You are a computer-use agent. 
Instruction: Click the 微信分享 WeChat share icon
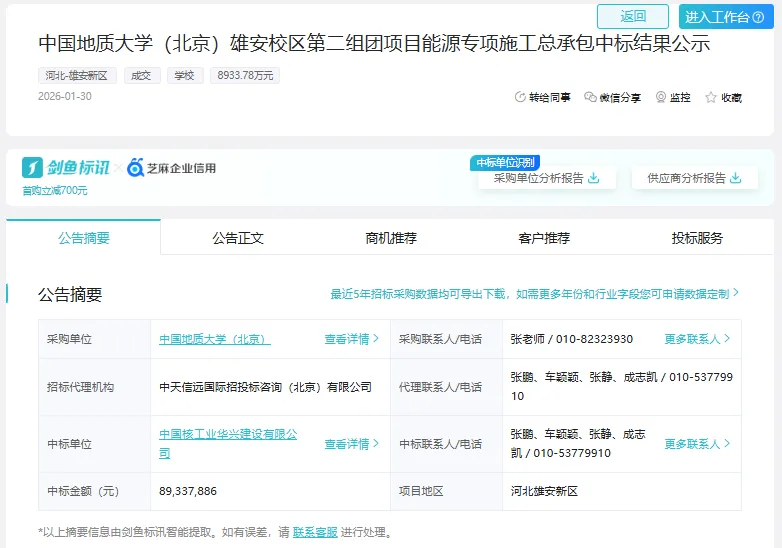(590, 98)
